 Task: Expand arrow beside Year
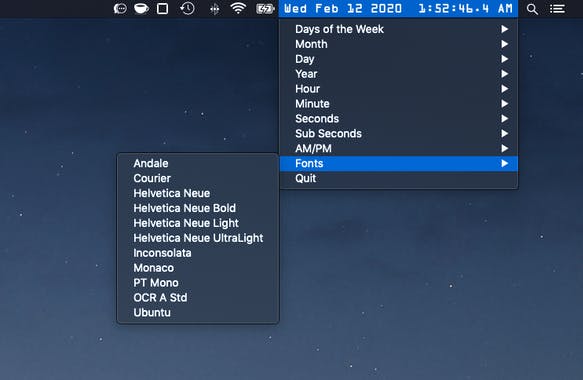point(505,74)
